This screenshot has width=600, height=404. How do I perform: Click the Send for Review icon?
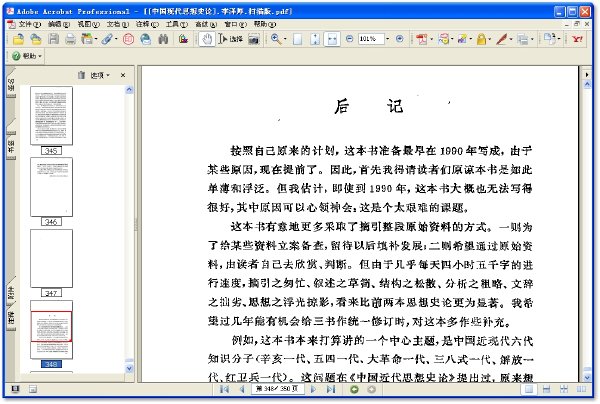point(462,39)
